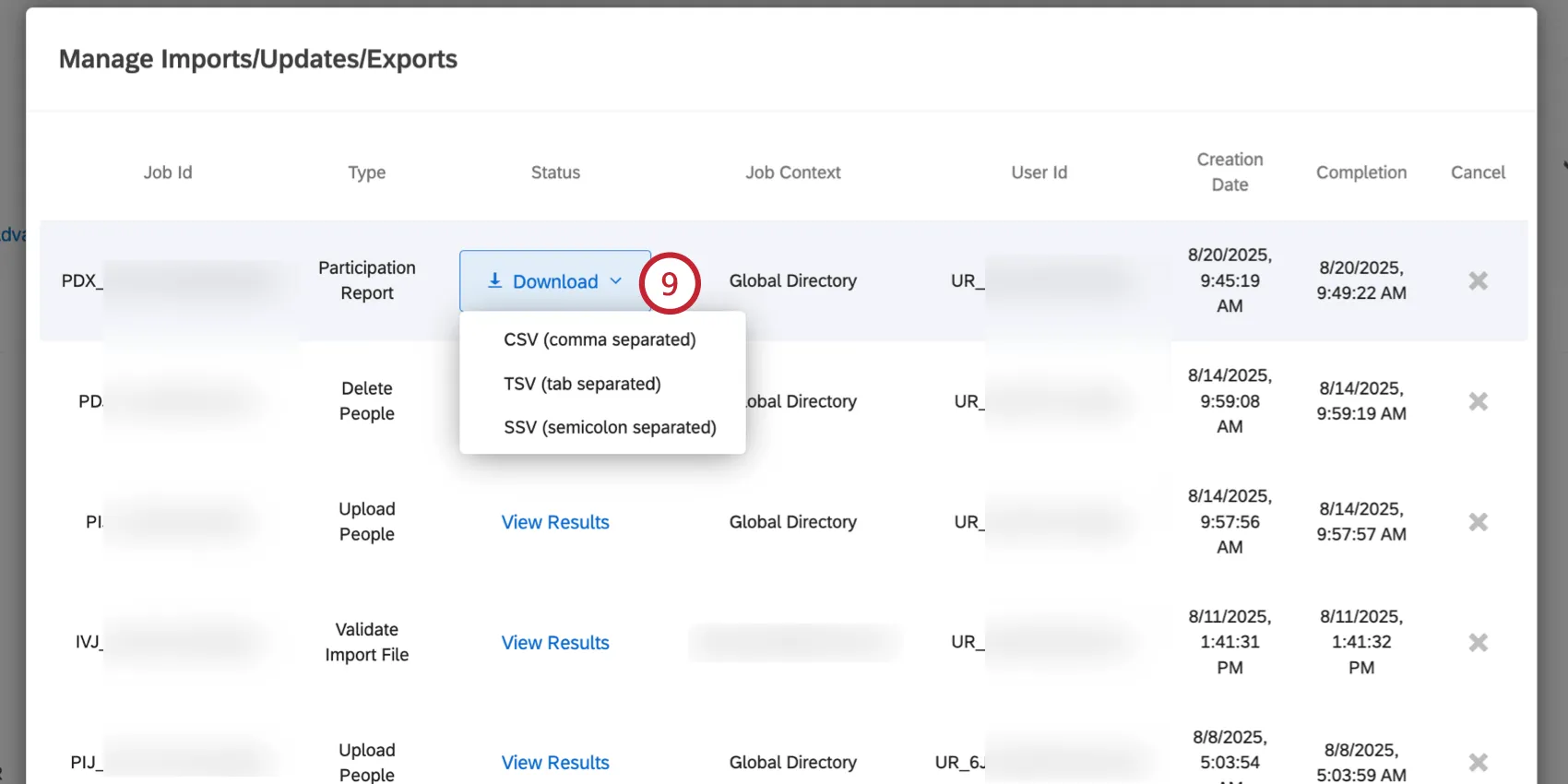Click cancel X for 8/14 Upload People job
Image resolution: width=1568 pixels, height=784 pixels.
click(1478, 522)
